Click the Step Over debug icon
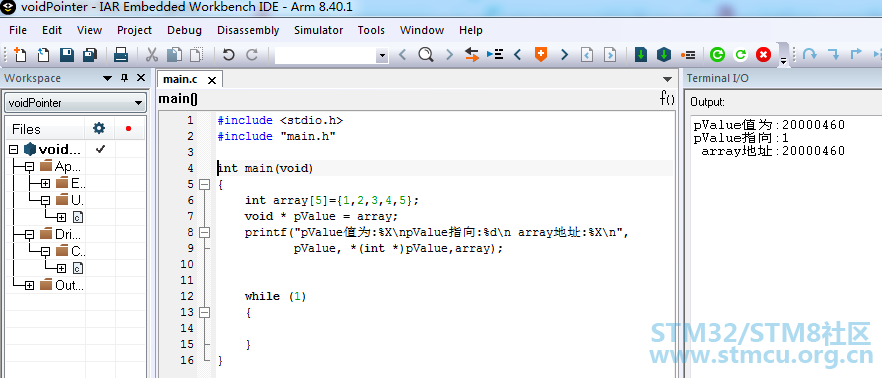This screenshot has width=882, height=378. tap(809, 55)
